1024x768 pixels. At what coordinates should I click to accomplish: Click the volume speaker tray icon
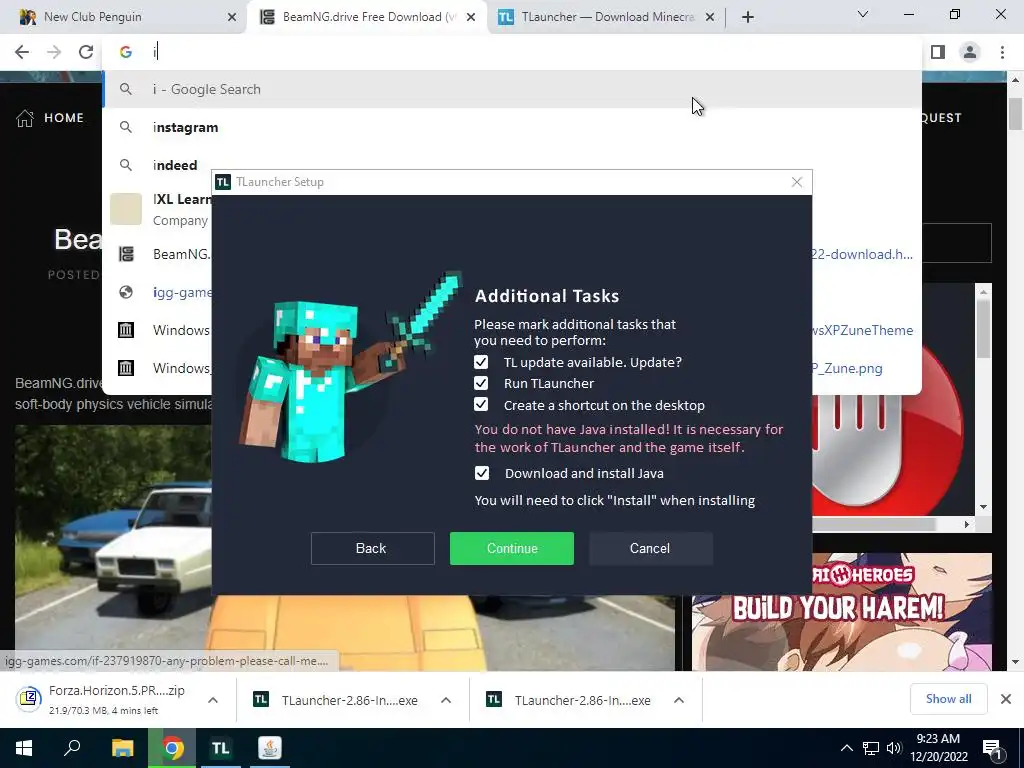click(894, 748)
